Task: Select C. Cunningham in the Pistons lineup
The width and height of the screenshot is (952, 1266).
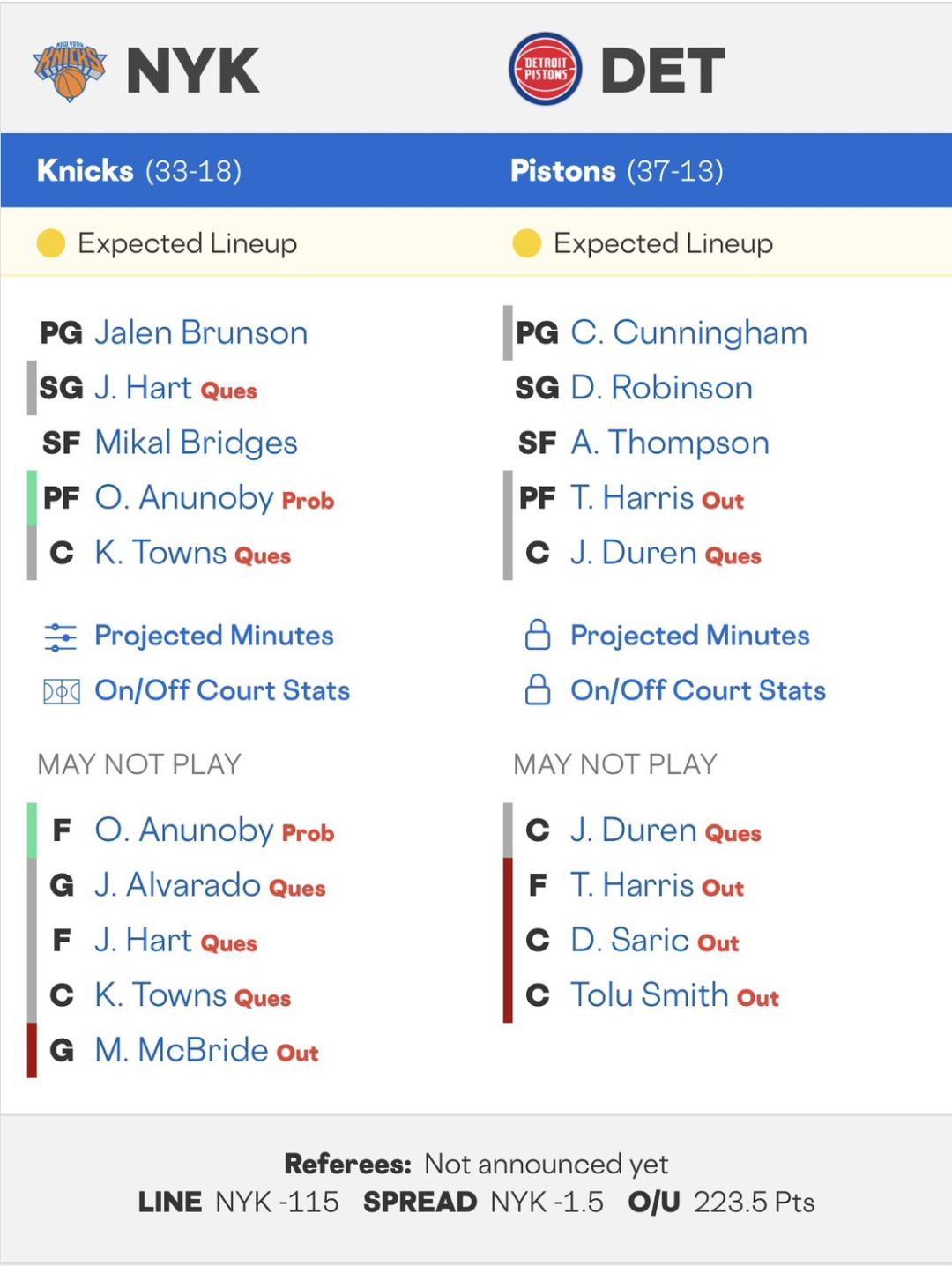Action: point(688,333)
